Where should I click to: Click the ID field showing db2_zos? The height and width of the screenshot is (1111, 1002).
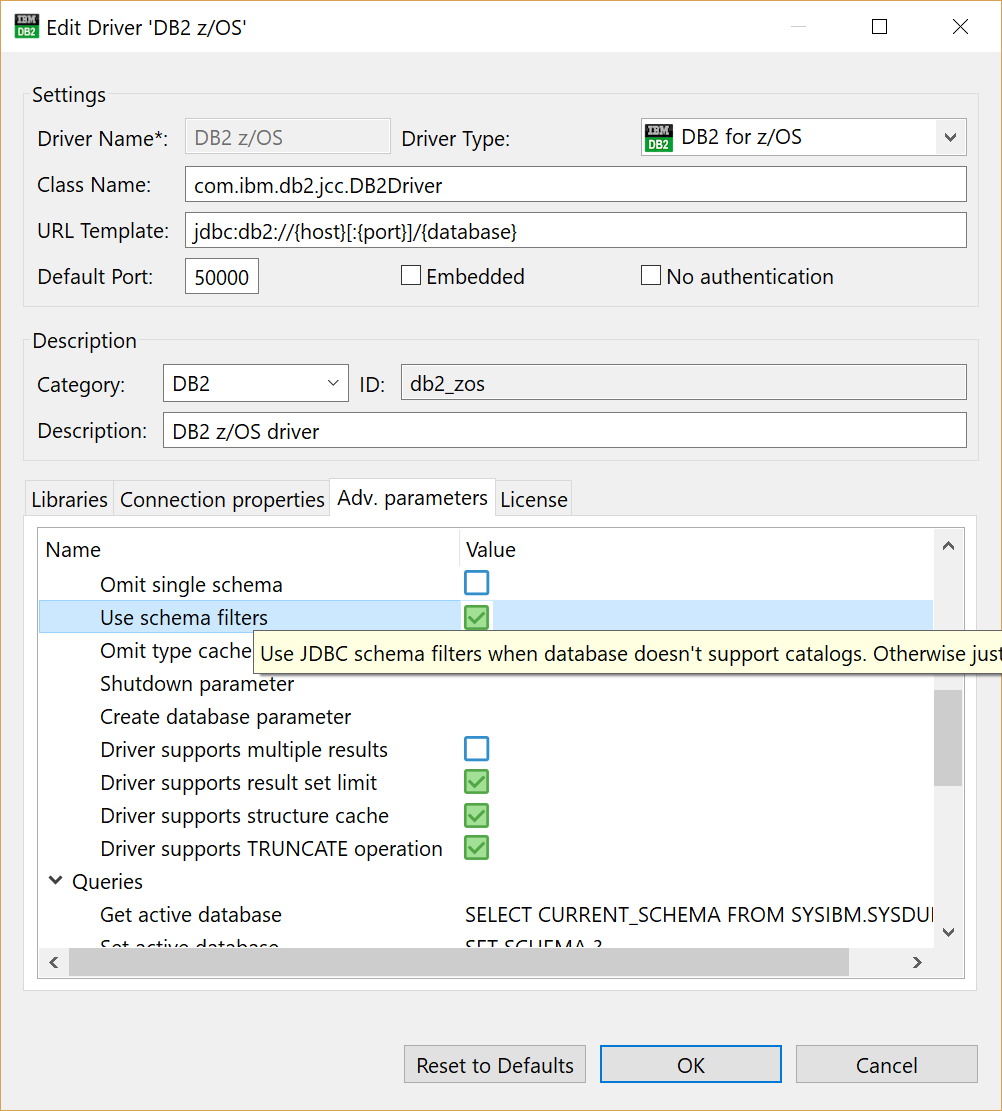click(x=684, y=383)
